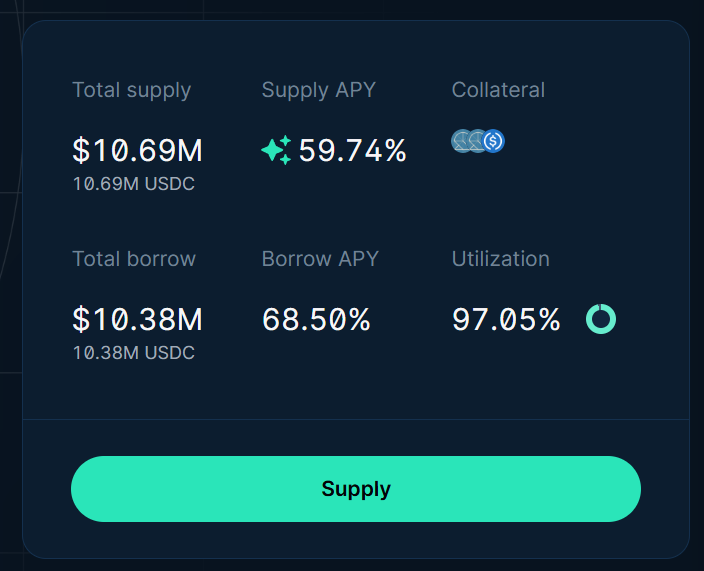Click the 97.05% utilization value
704x571 pixels.
(506, 320)
